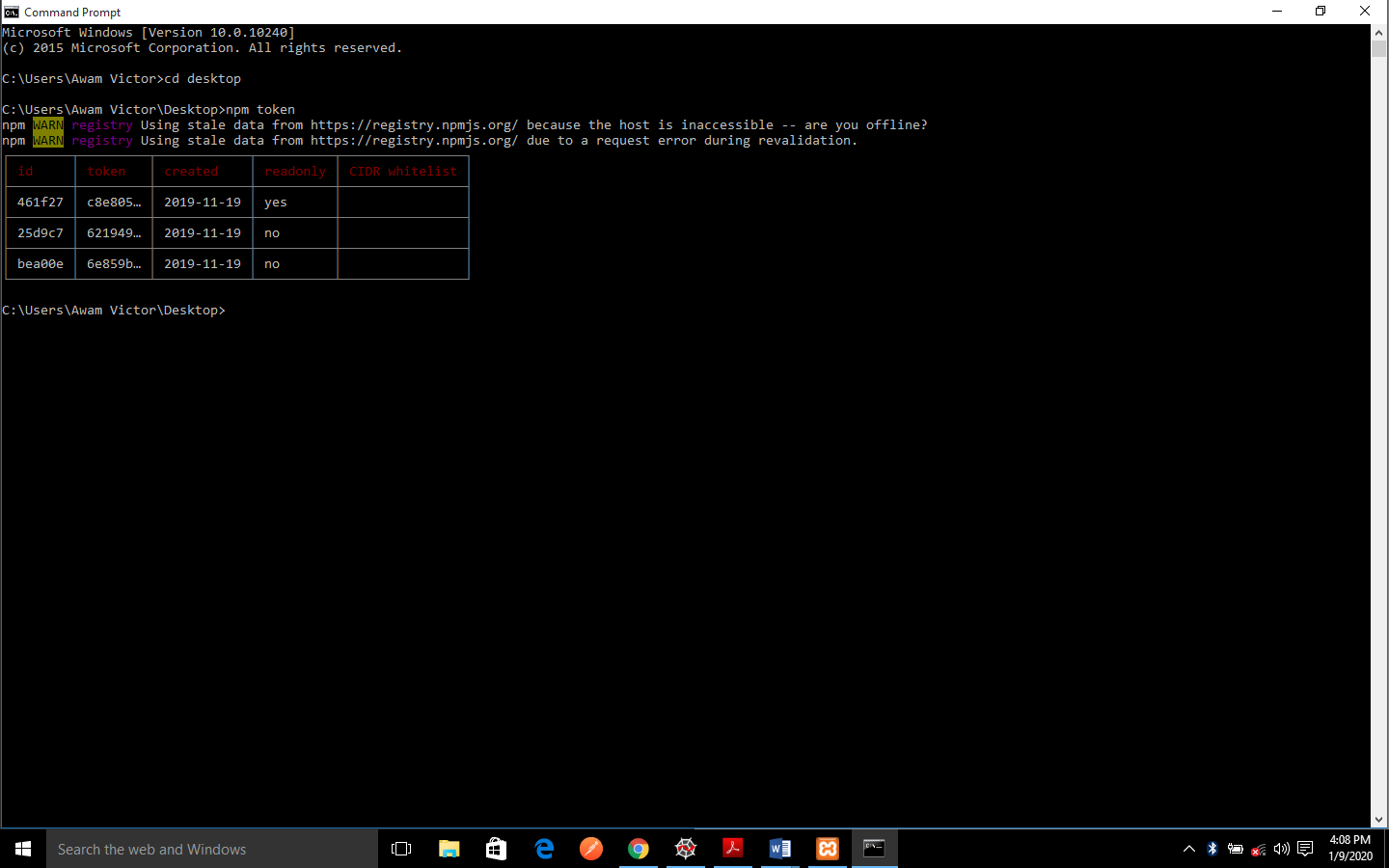This screenshot has height=868, width=1389.
Task: Select the Command Prompt taskbar icon
Action: click(875, 849)
